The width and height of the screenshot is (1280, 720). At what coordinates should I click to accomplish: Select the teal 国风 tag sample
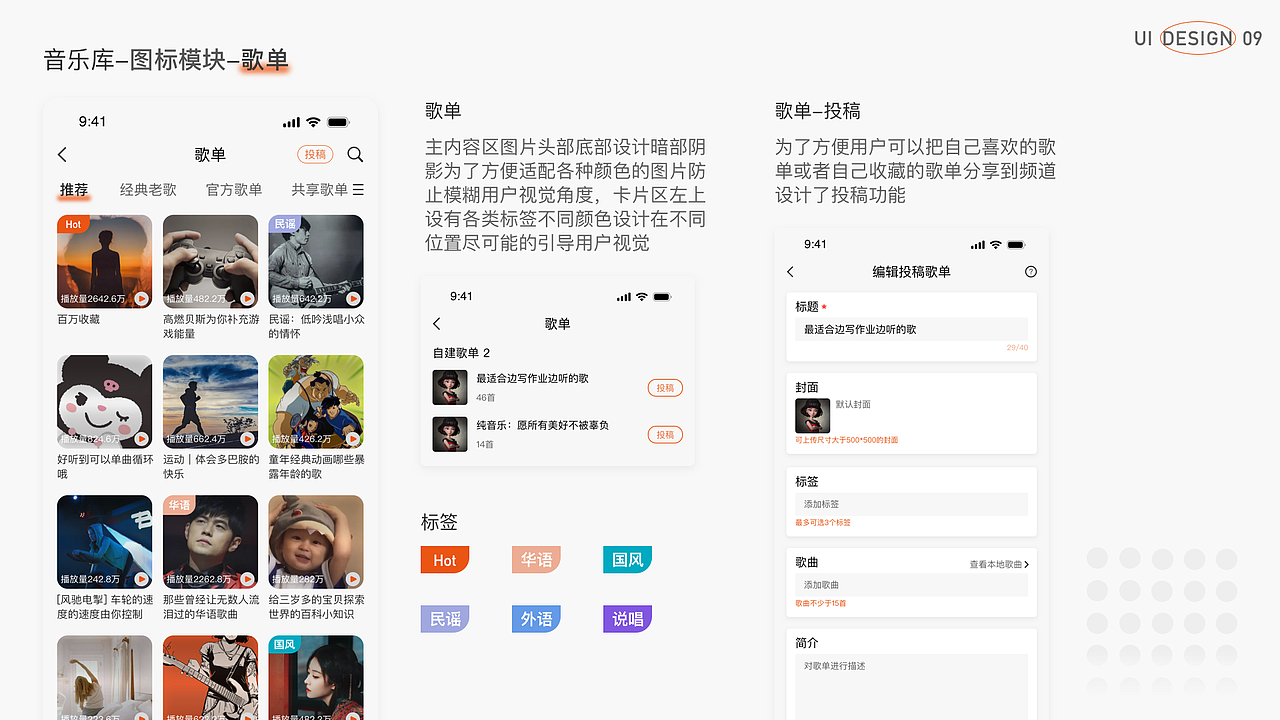tap(628, 560)
